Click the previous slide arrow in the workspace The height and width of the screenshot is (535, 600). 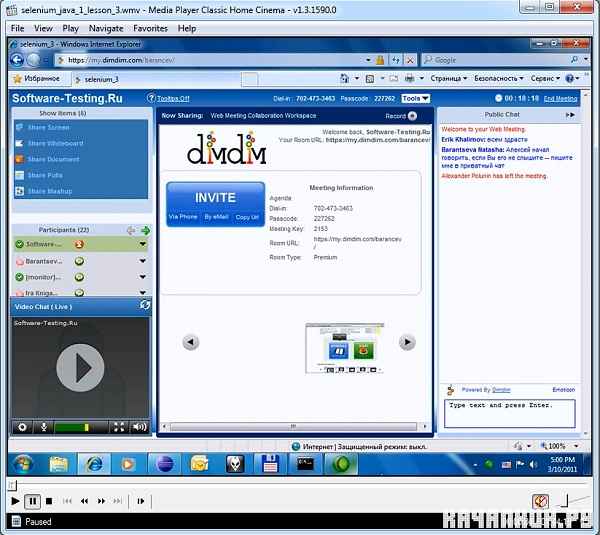click(191, 342)
